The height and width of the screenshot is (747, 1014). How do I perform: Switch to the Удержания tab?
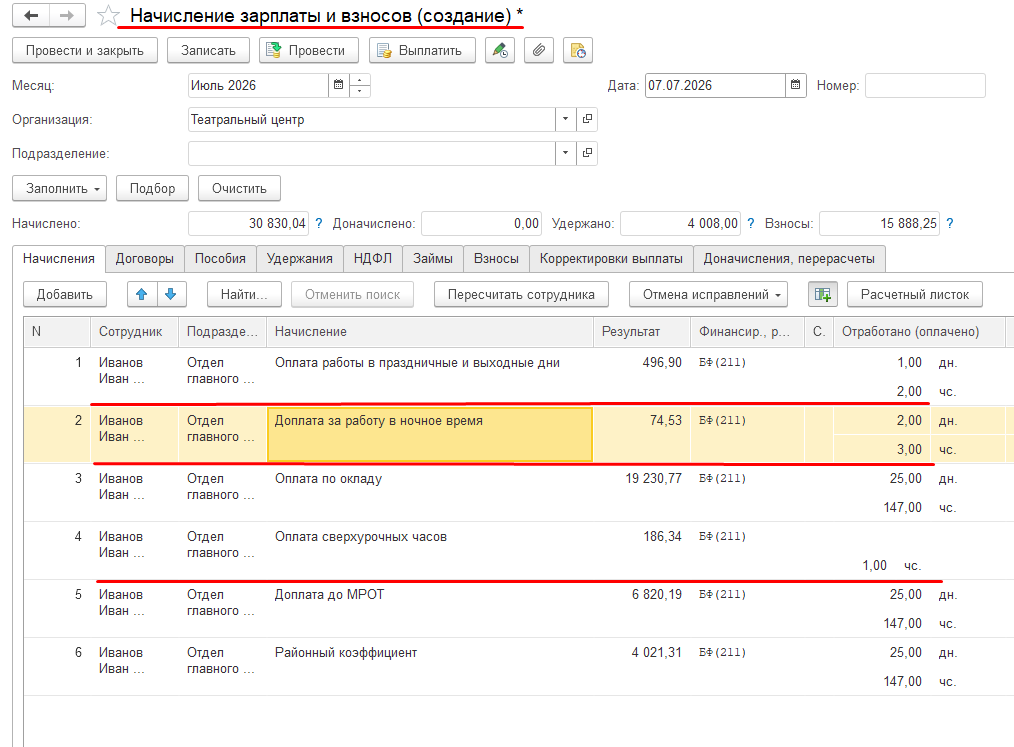click(x=299, y=259)
